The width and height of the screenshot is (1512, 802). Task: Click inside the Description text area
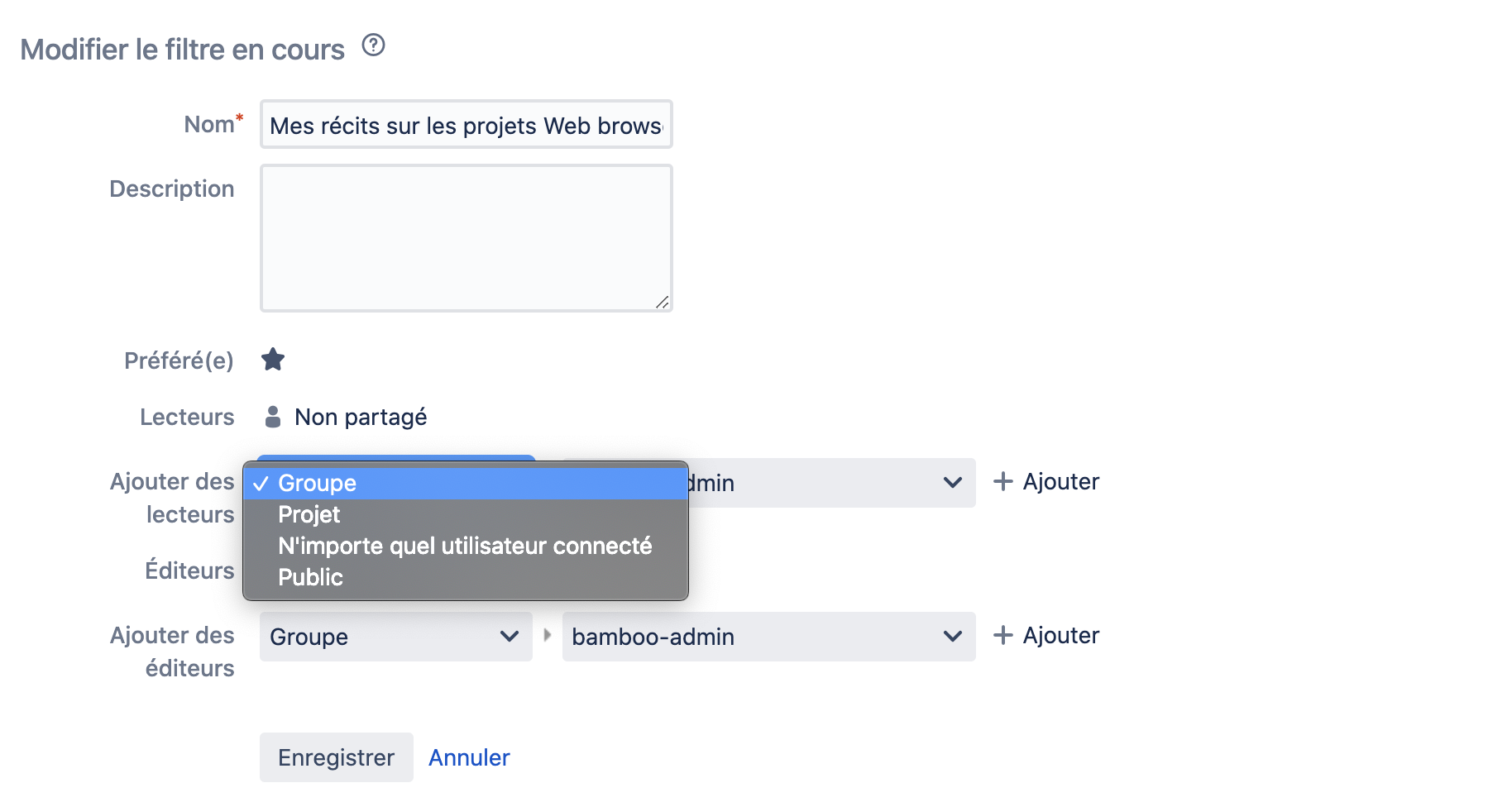[466, 238]
